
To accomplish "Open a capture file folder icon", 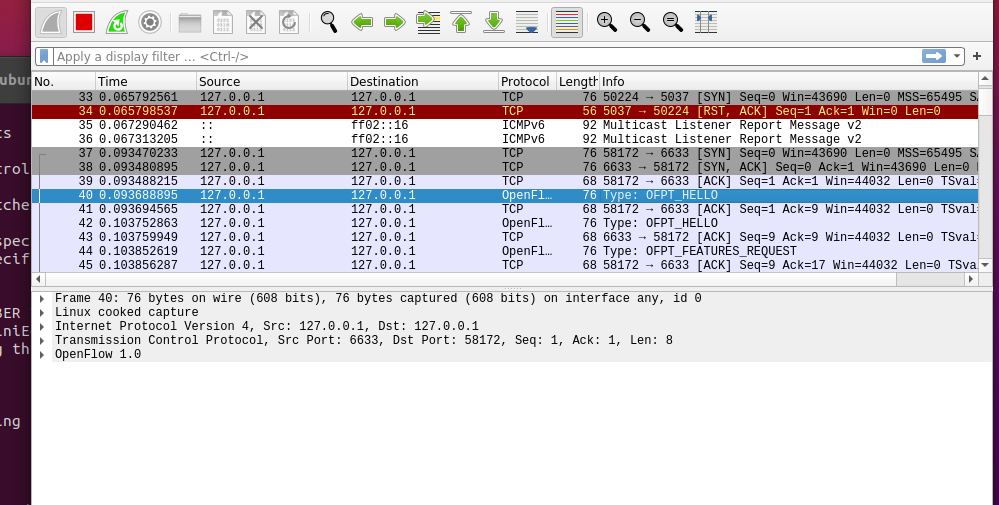I will 190,22.
